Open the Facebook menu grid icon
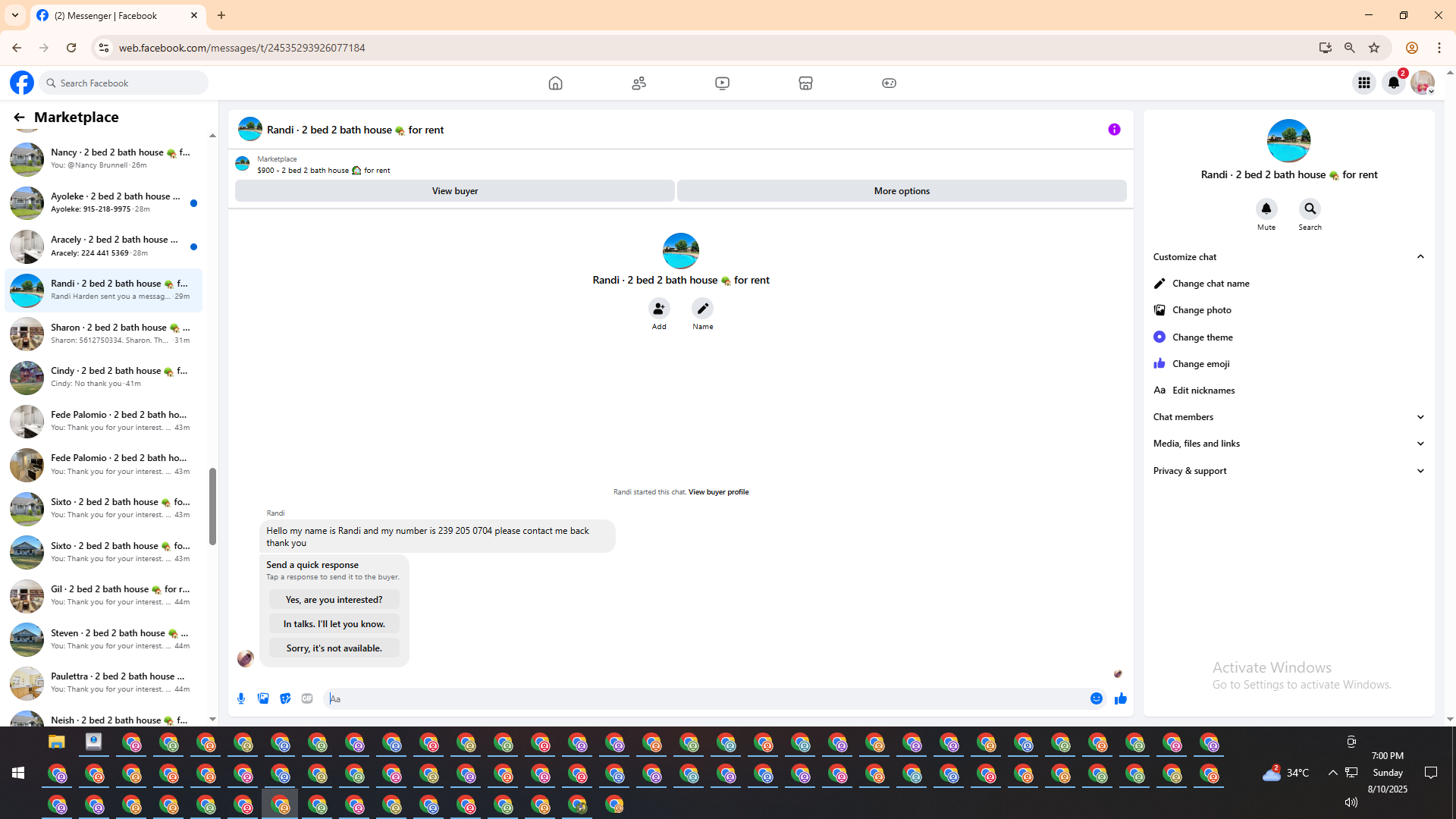This screenshot has width=1456, height=819. click(x=1364, y=83)
